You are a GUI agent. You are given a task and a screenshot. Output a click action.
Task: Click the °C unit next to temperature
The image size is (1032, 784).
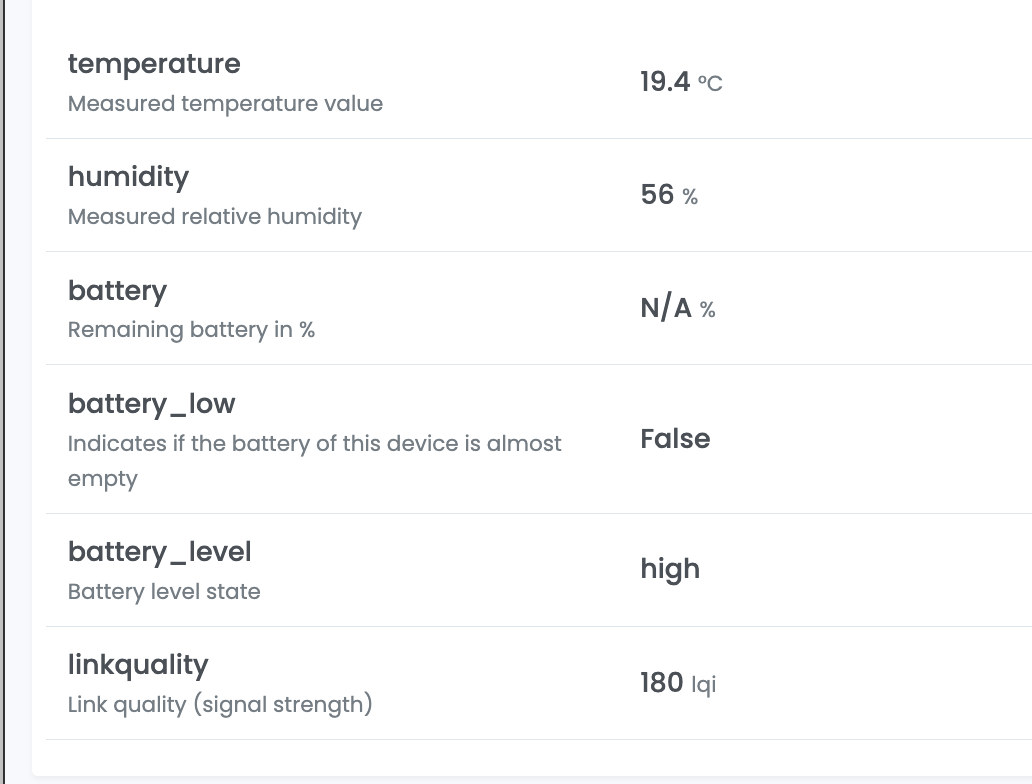click(710, 84)
